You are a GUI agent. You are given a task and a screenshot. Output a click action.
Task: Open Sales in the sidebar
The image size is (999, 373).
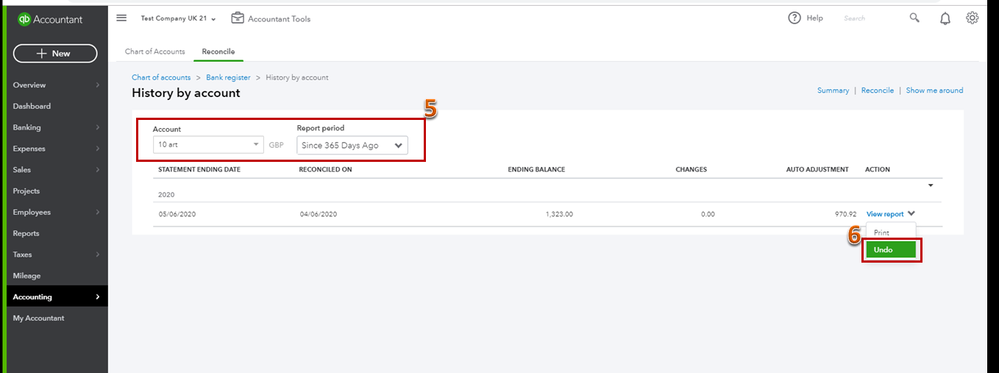22,170
